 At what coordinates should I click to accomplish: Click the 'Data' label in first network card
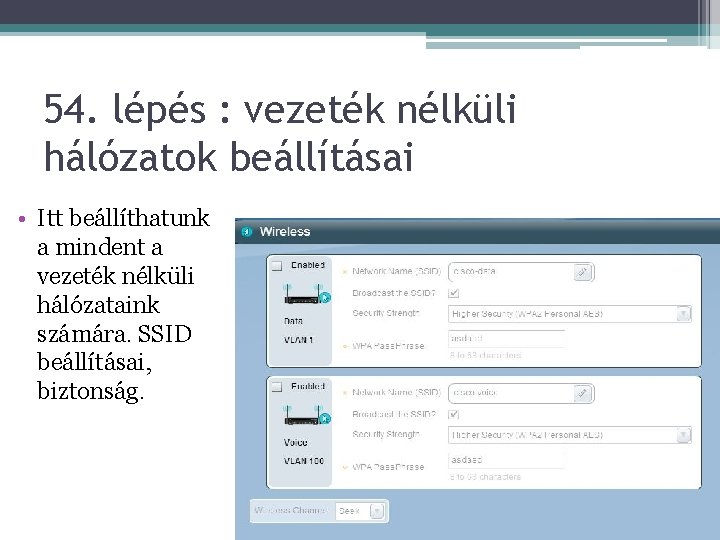[293, 321]
